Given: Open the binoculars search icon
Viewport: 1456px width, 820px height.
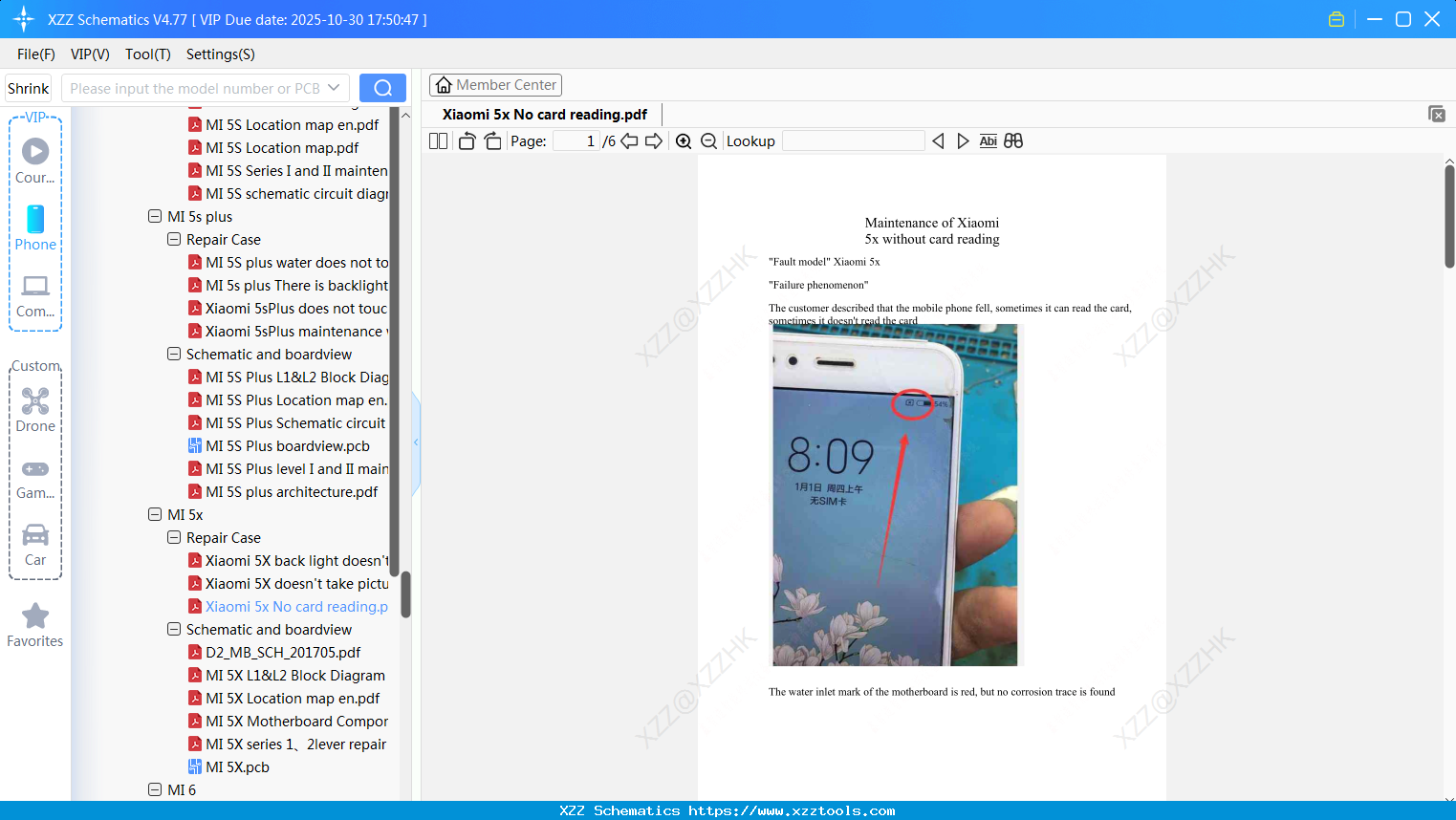Looking at the screenshot, I should pos(1013,140).
